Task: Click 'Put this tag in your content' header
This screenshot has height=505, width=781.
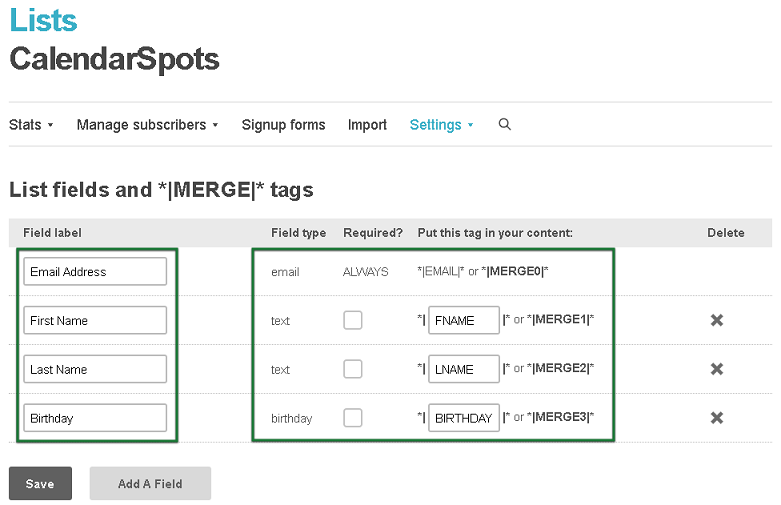Action: coord(495,233)
